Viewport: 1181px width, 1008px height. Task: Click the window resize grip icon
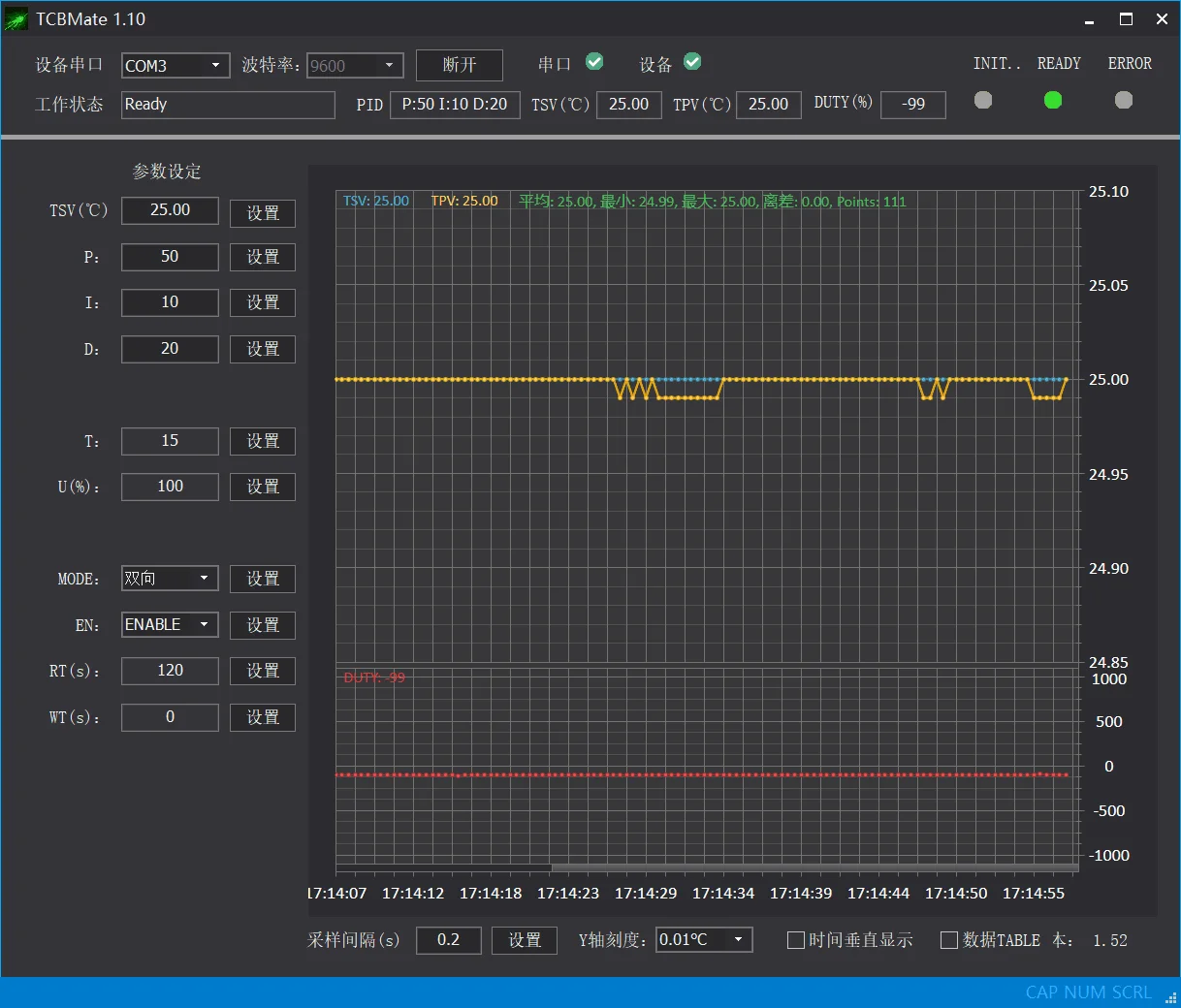click(1170, 997)
